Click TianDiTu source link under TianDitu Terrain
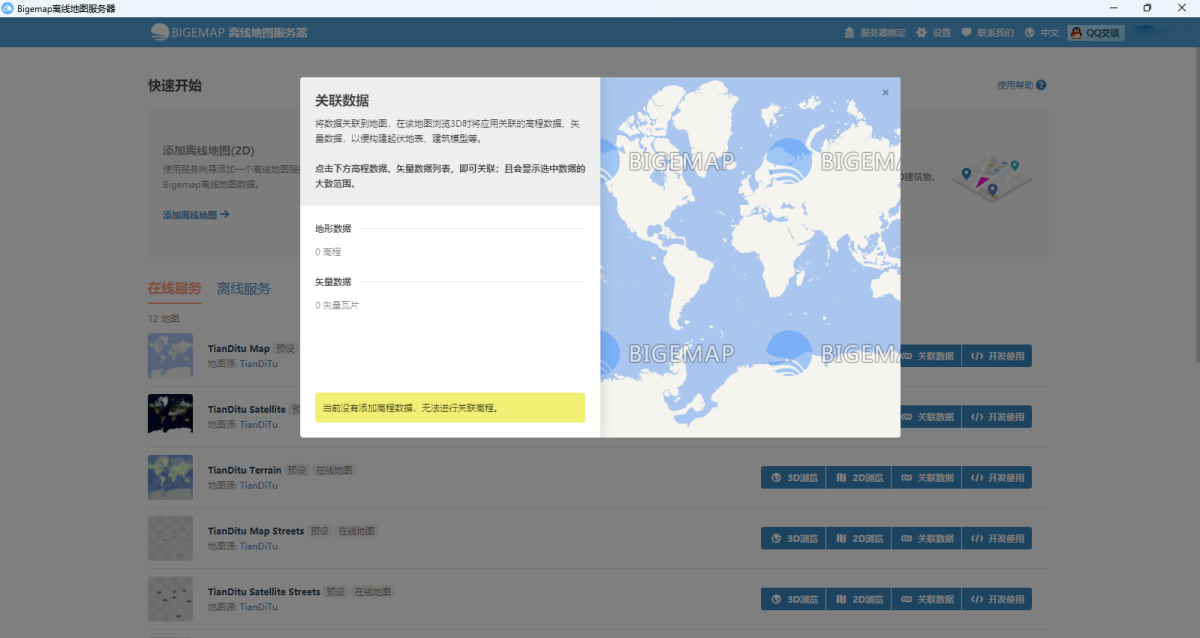 pyautogui.click(x=258, y=486)
